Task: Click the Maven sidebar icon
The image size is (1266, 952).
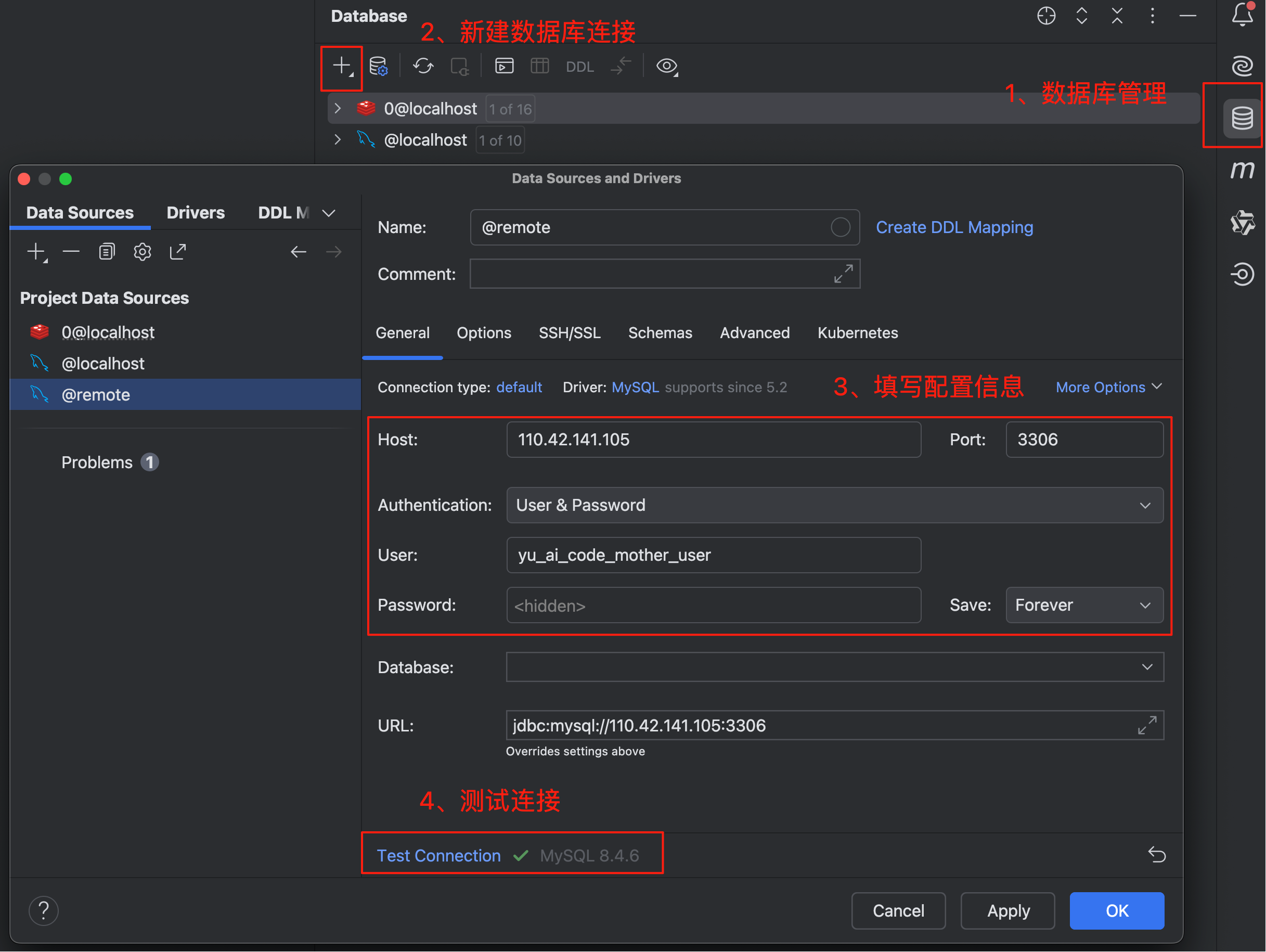Action: click(1242, 170)
